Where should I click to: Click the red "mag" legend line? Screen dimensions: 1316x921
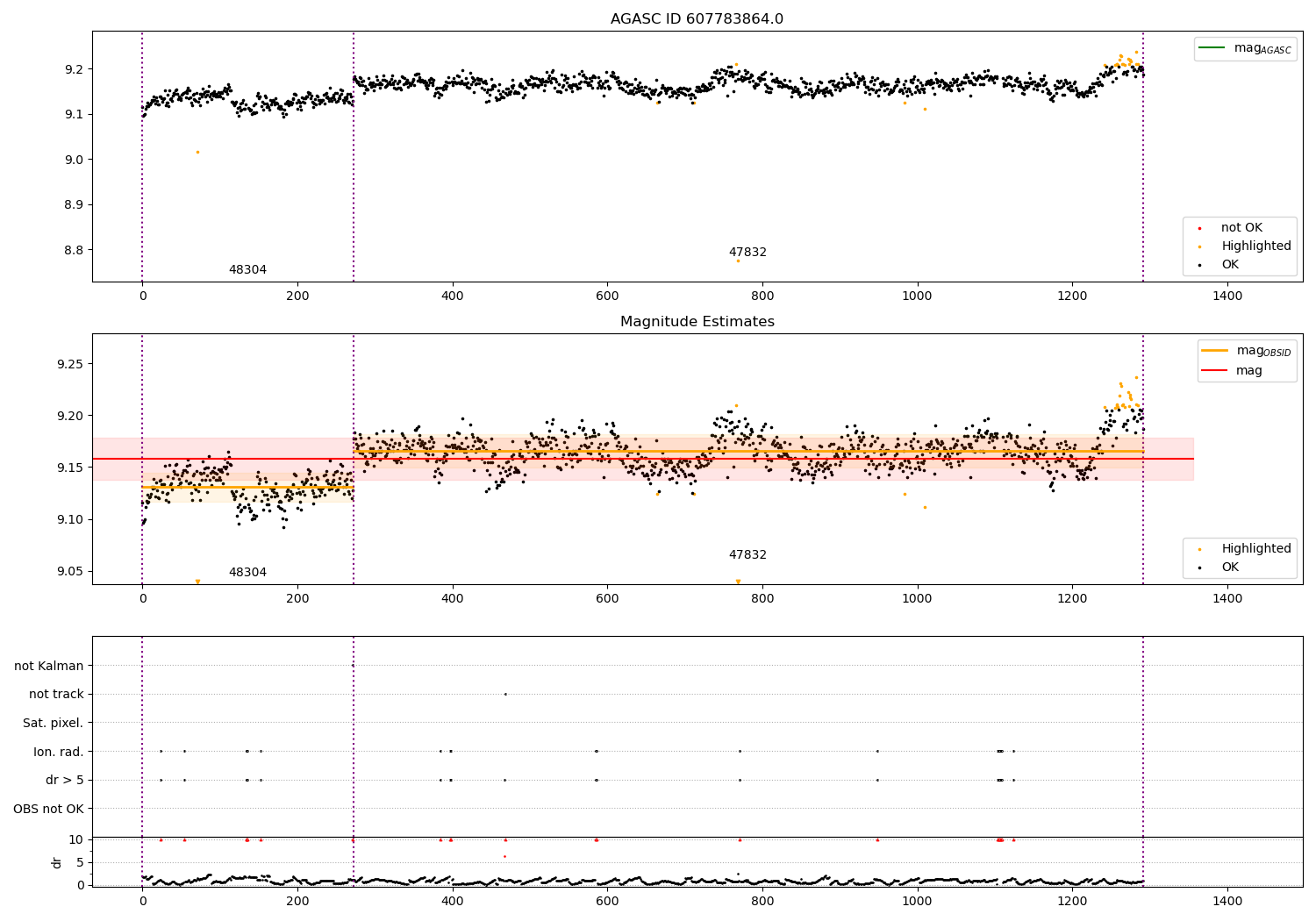coord(1215,371)
